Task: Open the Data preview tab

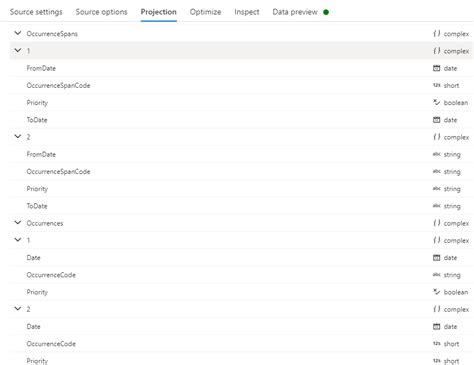Action: 295,12
